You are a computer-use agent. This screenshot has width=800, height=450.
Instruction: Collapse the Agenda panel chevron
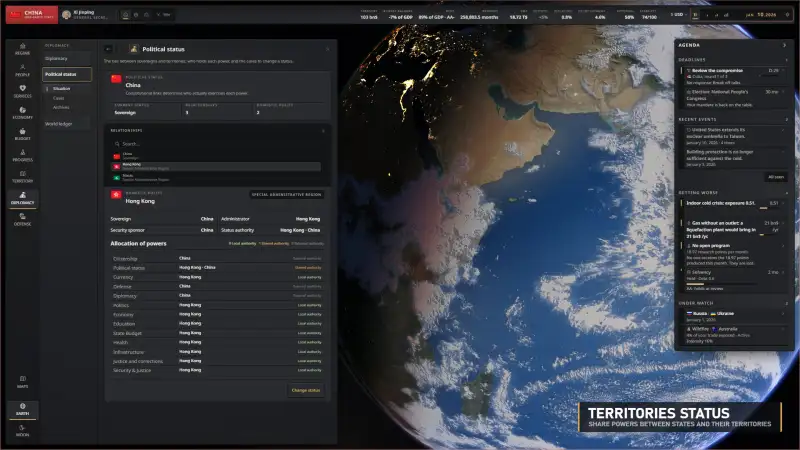(784, 45)
